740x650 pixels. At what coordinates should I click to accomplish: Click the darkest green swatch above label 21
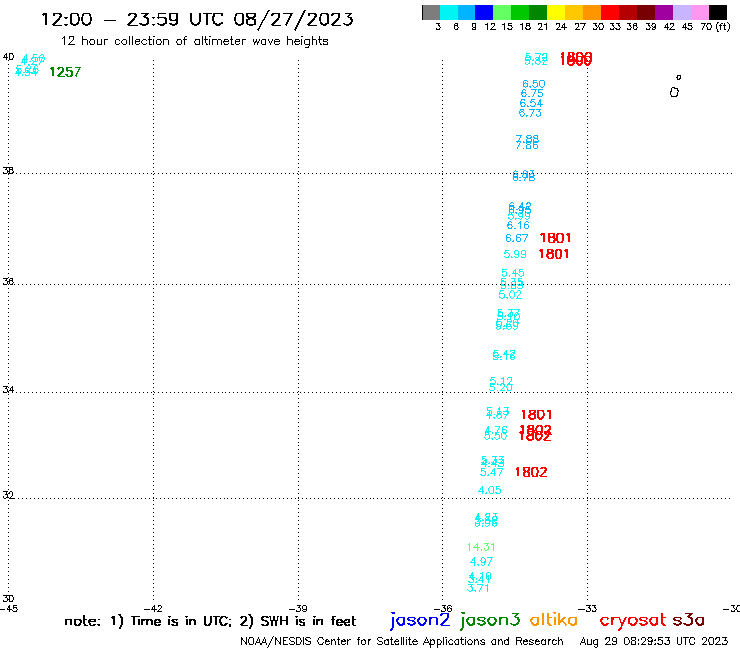pyautogui.click(x=538, y=12)
